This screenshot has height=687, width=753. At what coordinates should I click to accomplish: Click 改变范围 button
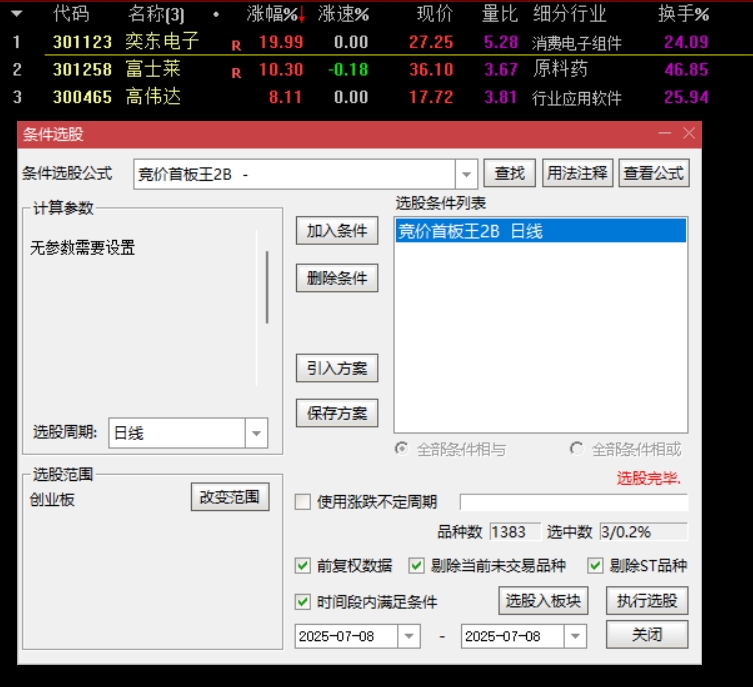(230, 497)
